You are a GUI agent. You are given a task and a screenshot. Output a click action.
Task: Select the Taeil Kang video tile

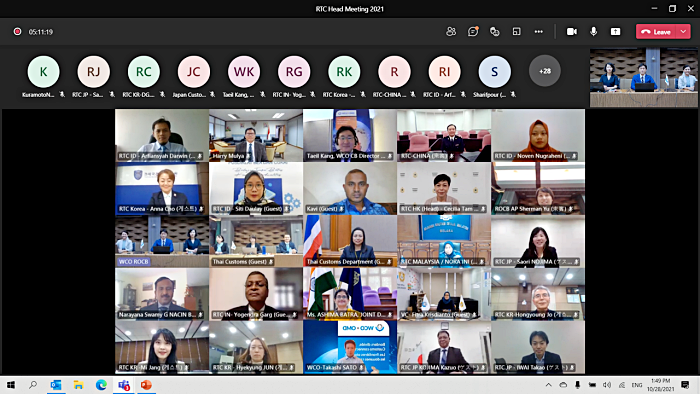pyautogui.click(x=350, y=135)
